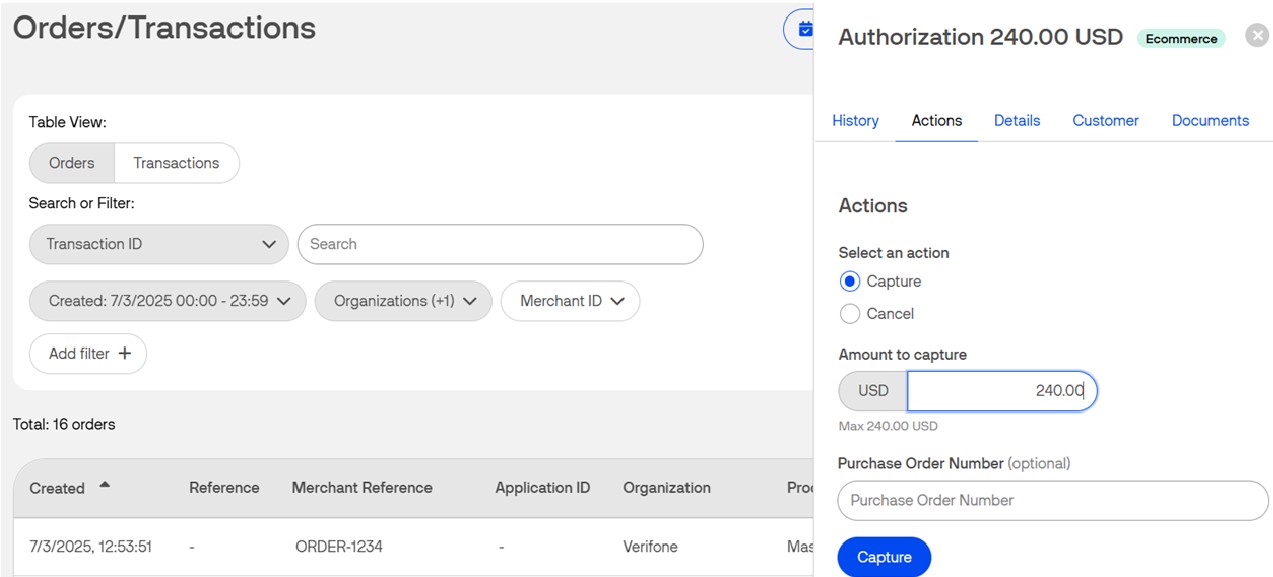Close the Authorization panel with the X icon

pyautogui.click(x=1257, y=36)
